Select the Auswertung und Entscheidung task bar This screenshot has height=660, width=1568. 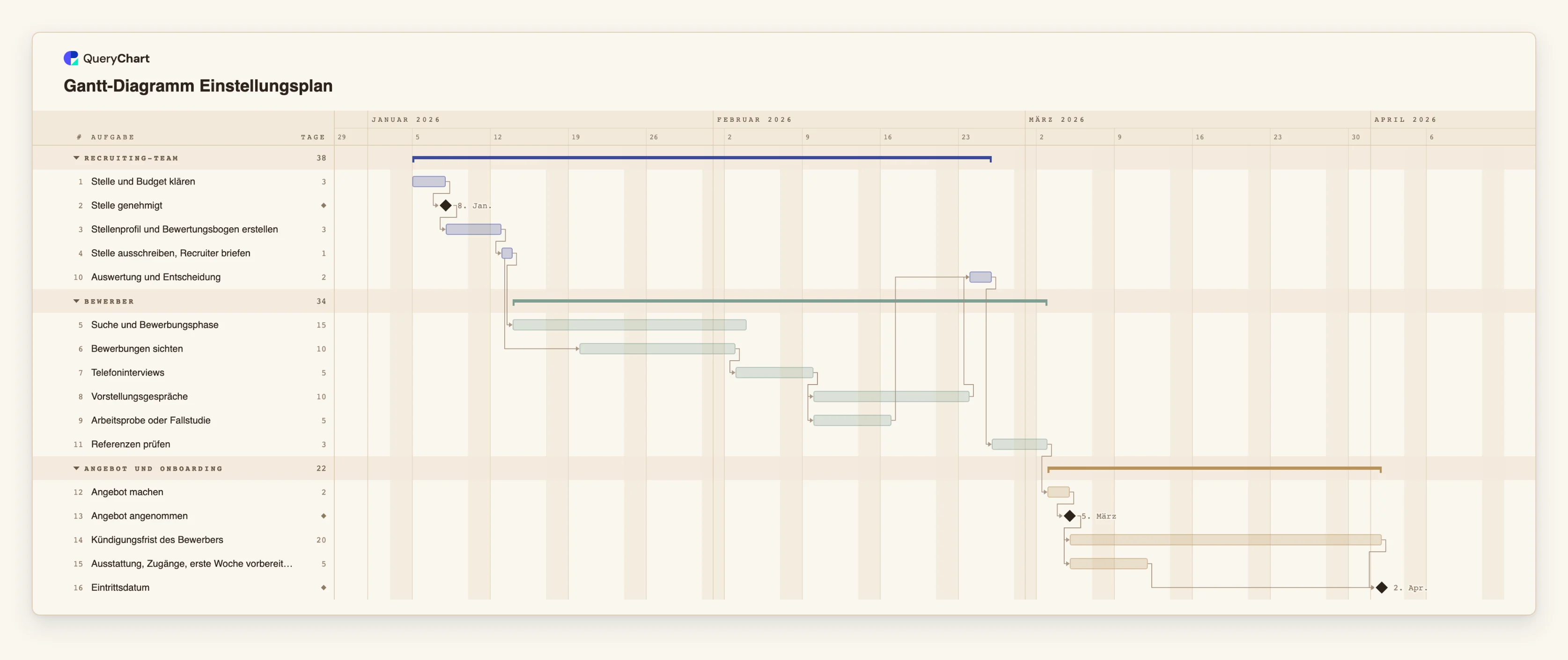tap(980, 277)
